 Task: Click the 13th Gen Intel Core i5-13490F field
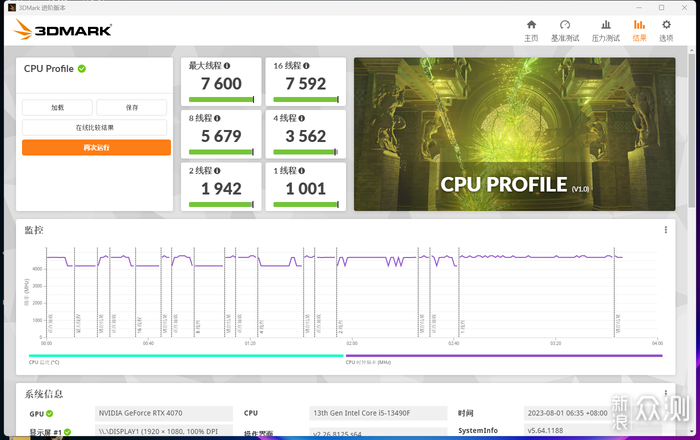pos(378,413)
